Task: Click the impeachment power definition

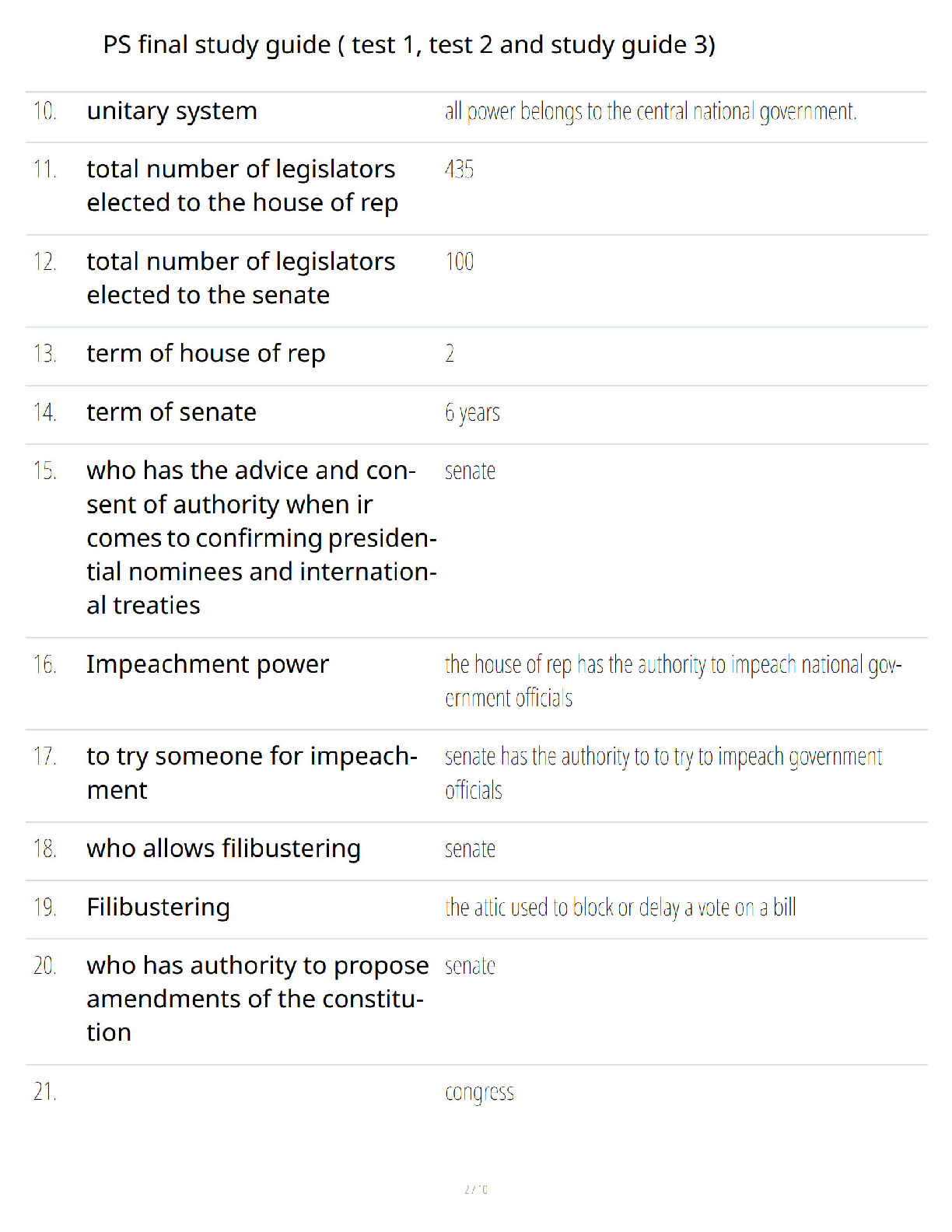Action: (x=674, y=681)
